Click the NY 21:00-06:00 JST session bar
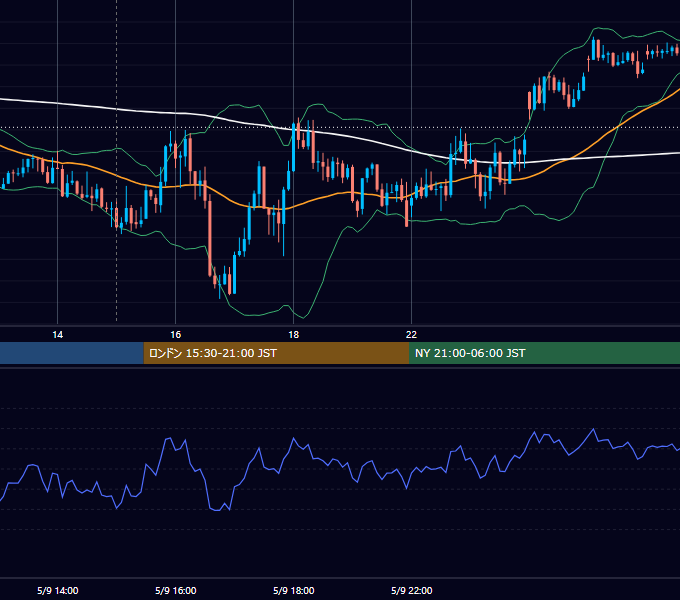680x600 pixels. tap(544, 353)
